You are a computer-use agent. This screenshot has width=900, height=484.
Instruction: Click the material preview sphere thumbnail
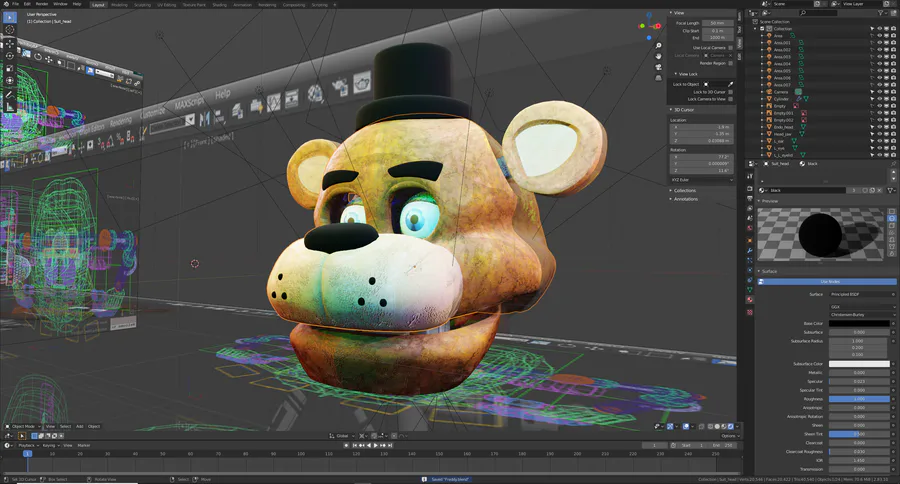(820, 234)
